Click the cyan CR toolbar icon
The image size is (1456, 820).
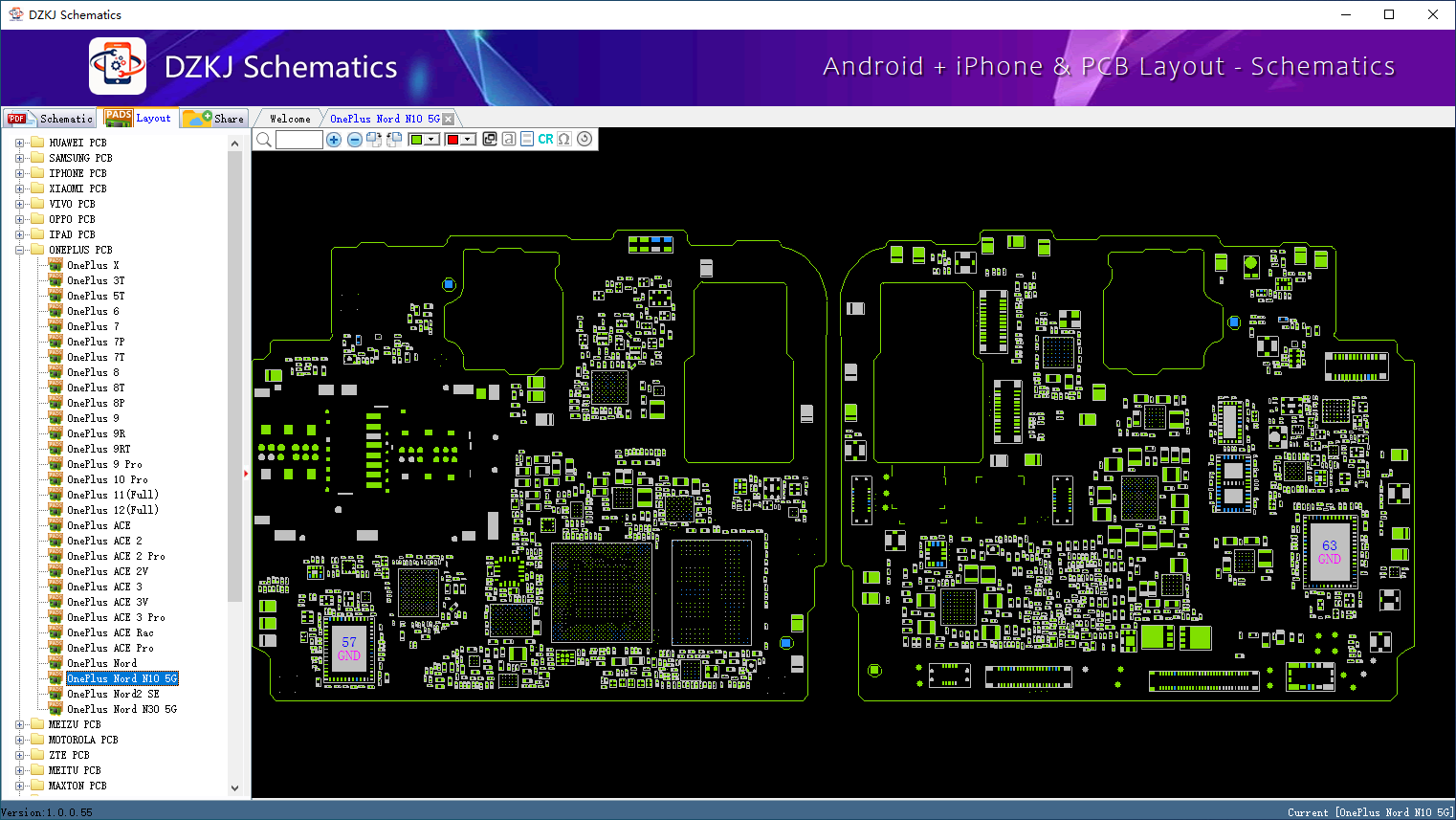pyautogui.click(x=545, y=139)
